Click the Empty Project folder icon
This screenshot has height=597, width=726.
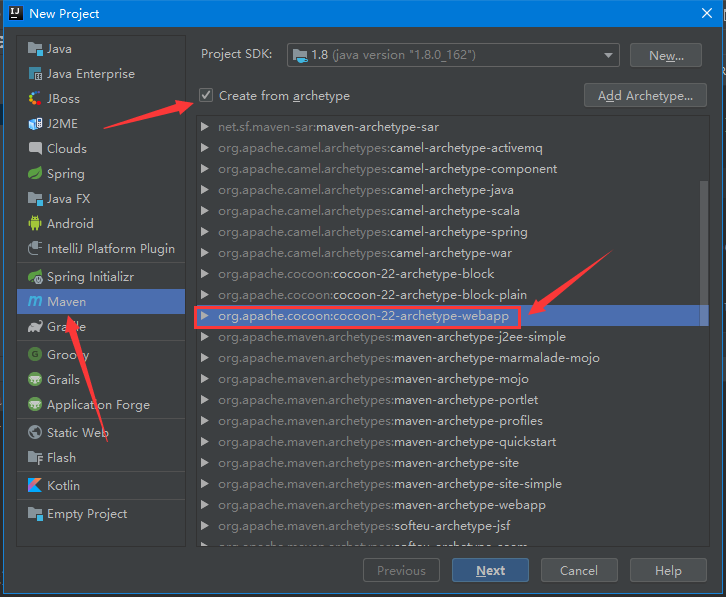[35, 514]
